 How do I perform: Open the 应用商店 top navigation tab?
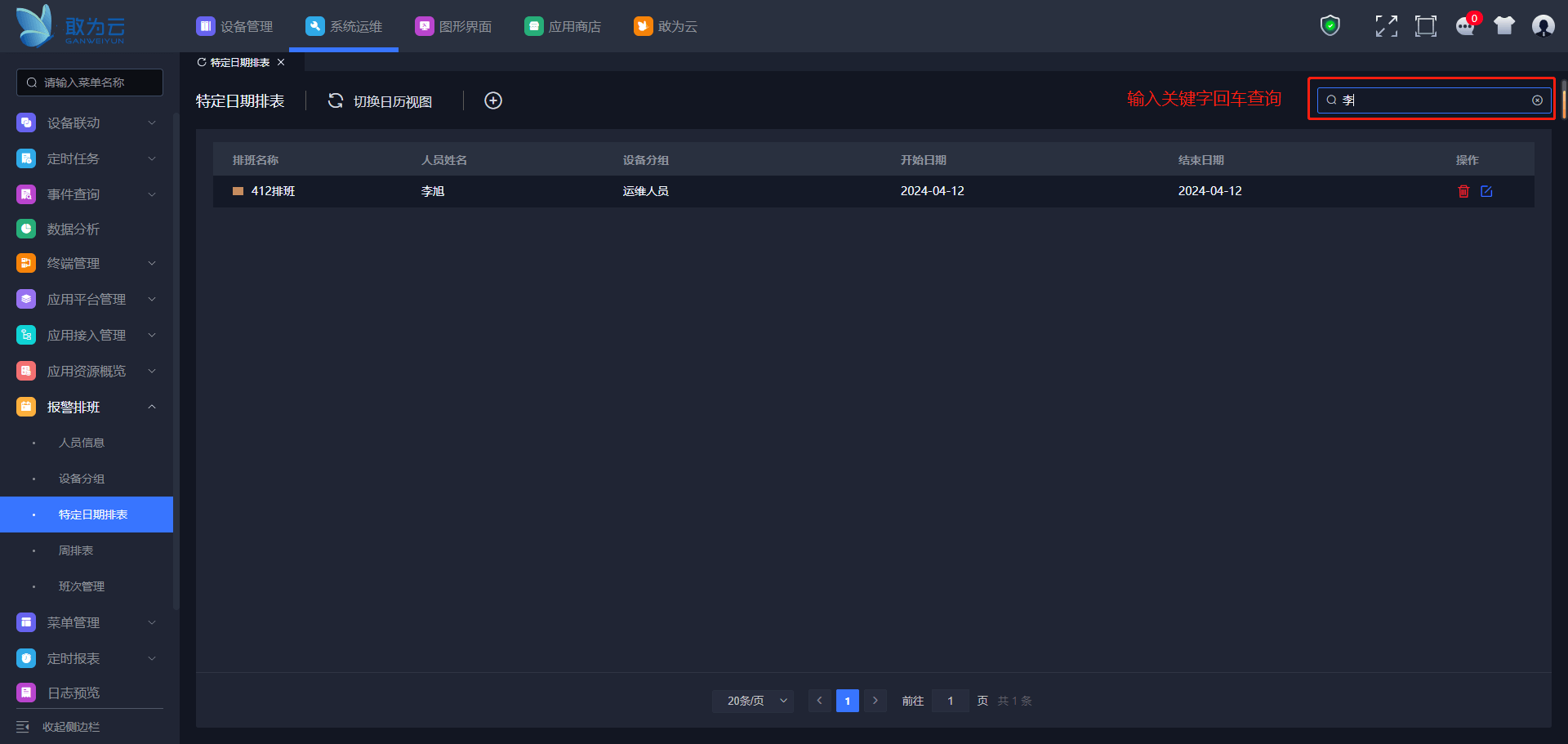(563, 26)
